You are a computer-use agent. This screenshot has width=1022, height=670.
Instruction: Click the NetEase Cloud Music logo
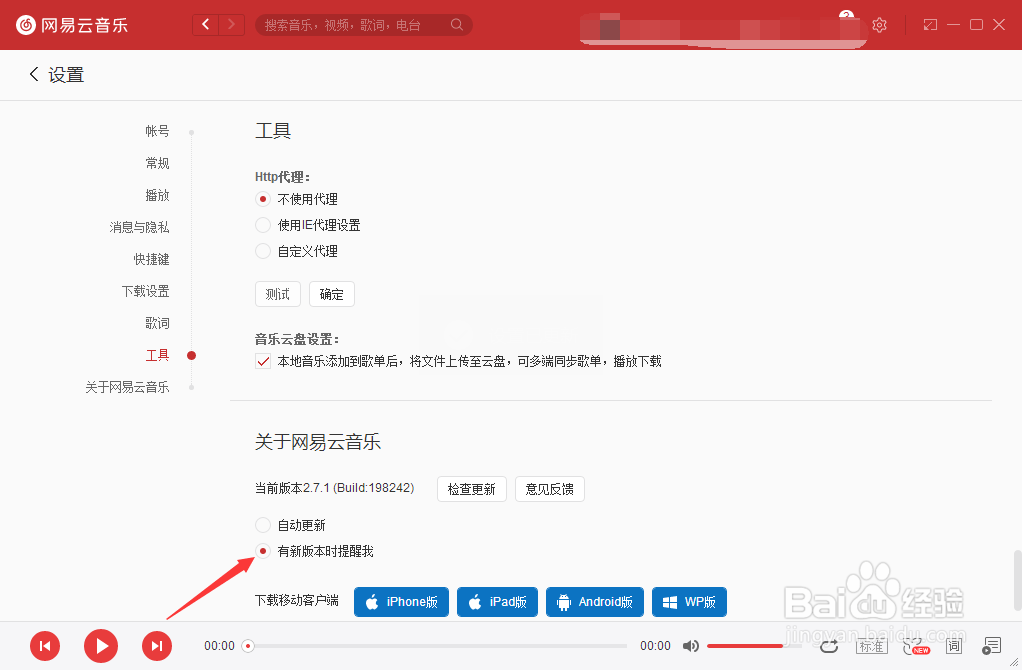72,25
